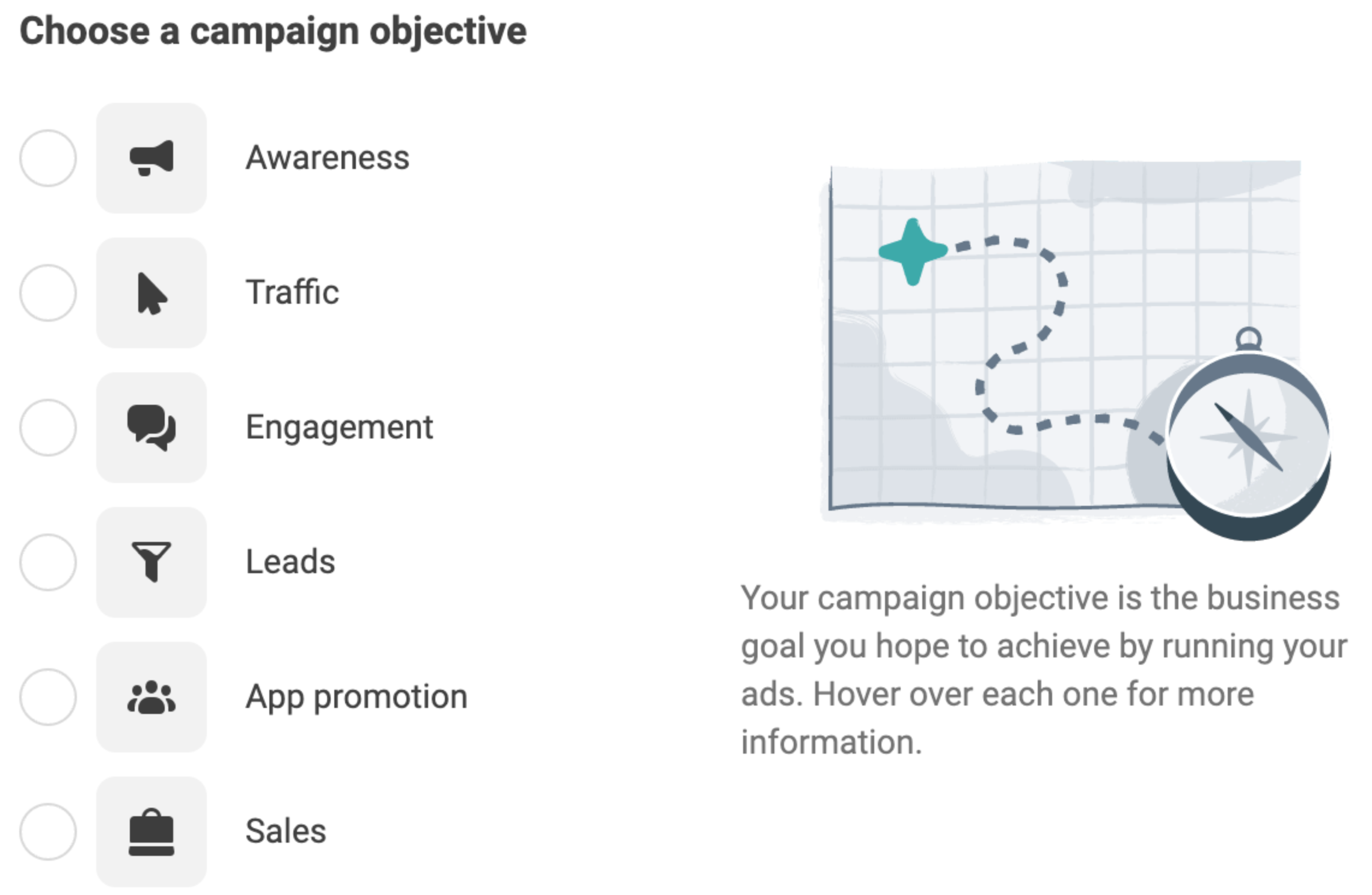This screenshot has width=1372, height=895.
Task: Click the Traffic cursor icon
Action: 152,293
